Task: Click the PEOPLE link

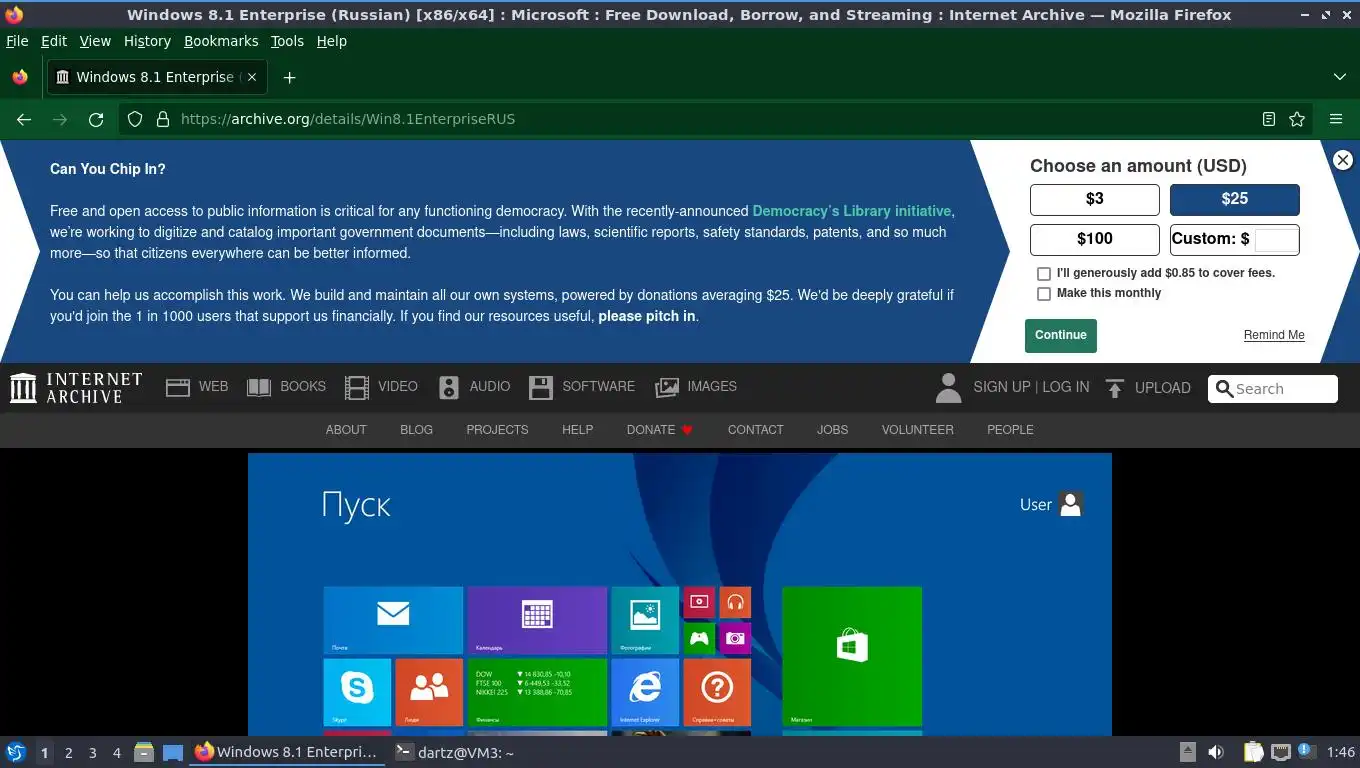Action: pos(1010,430)
